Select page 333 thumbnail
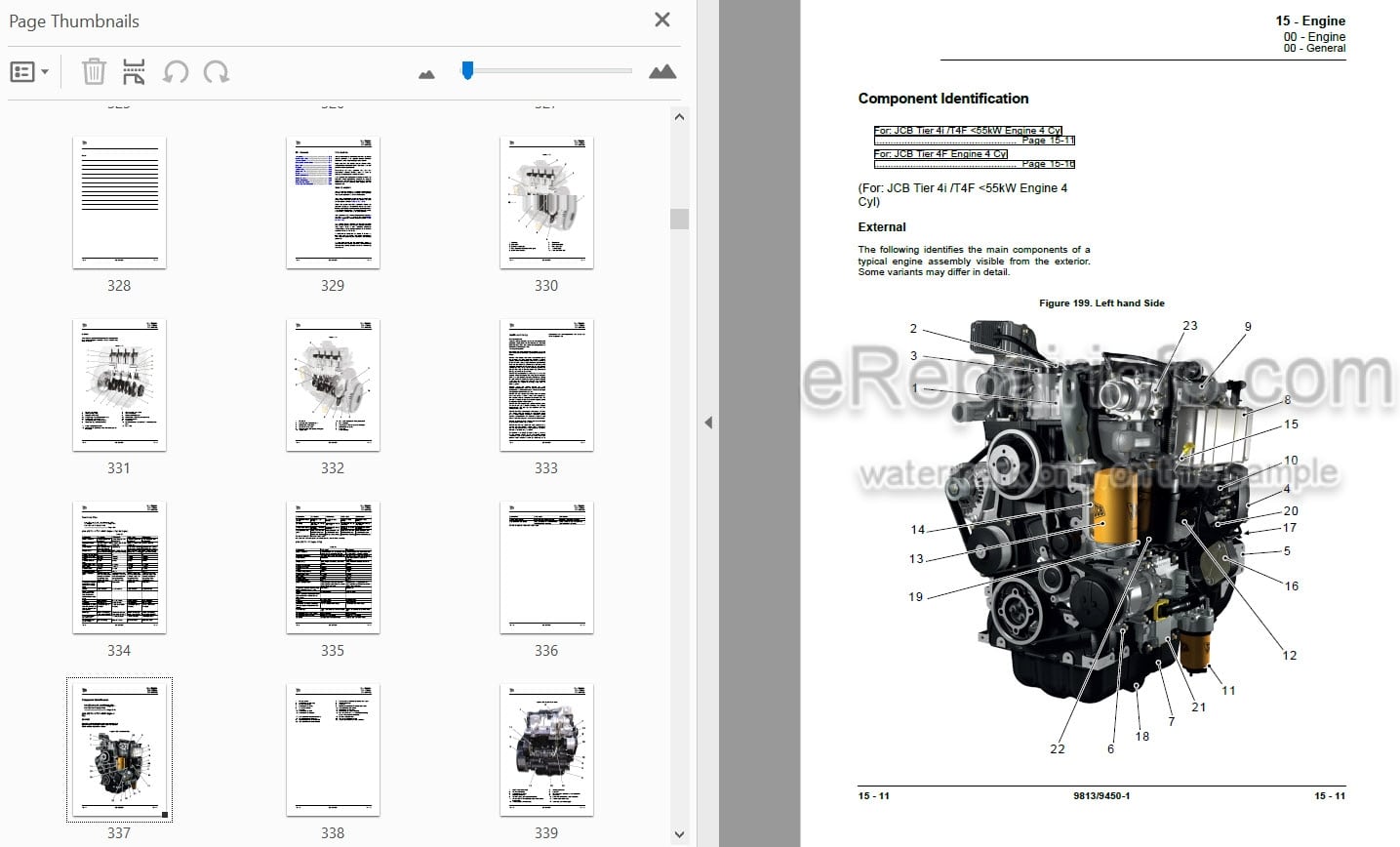1400x847 pixels. pos(546,384)
